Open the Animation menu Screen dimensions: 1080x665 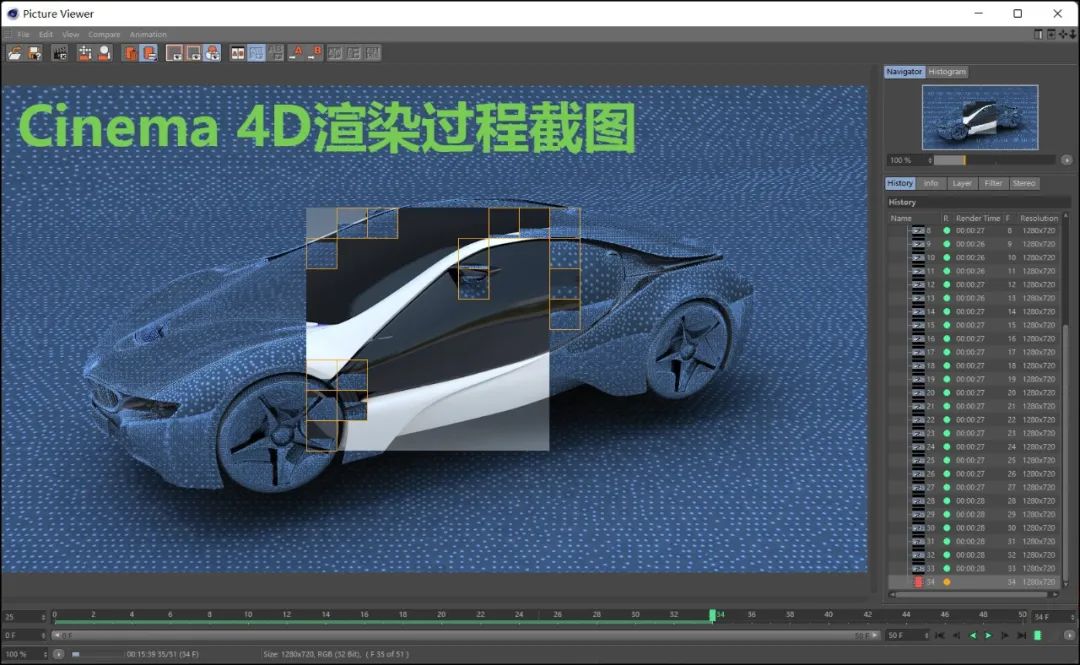148,35
